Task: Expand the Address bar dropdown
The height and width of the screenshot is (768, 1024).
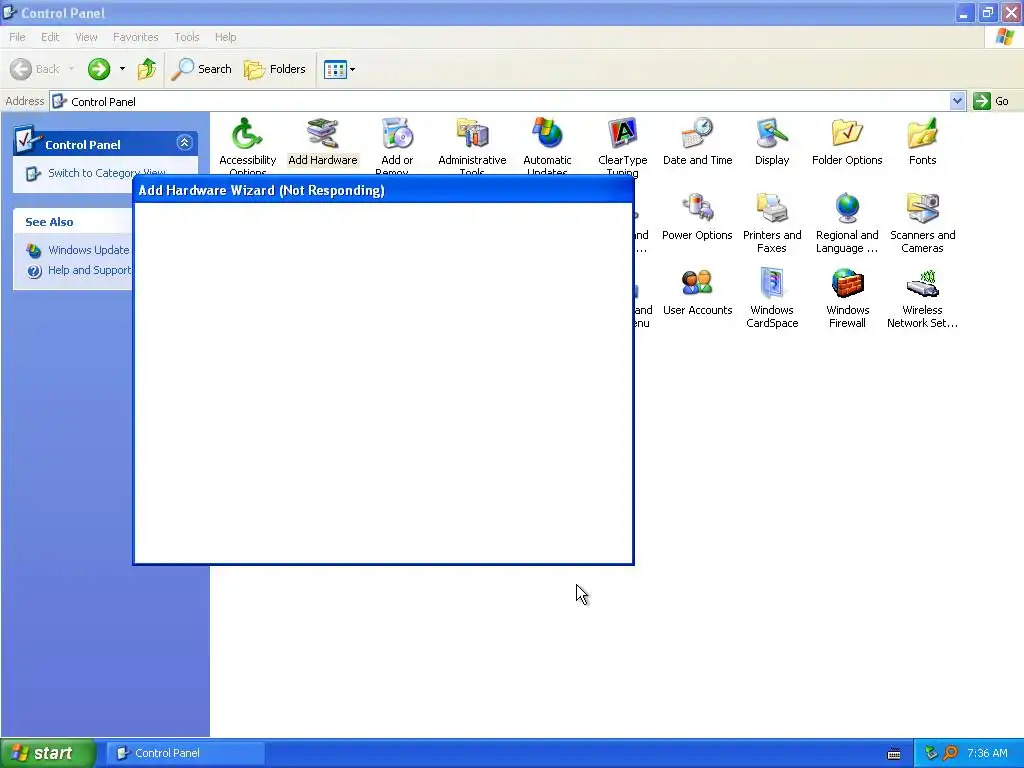Action: coord(957,101)
